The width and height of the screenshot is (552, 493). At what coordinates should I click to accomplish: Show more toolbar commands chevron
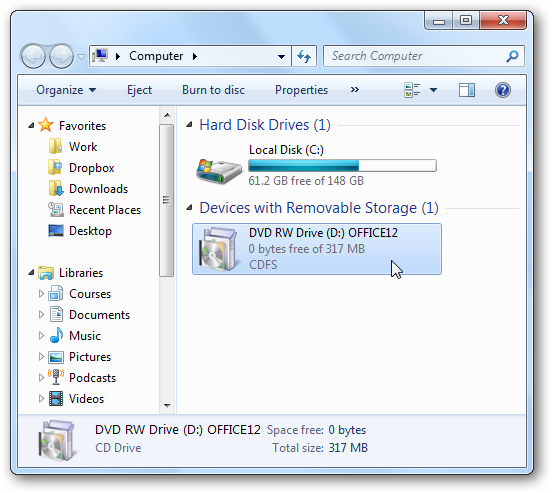point(355,90)
